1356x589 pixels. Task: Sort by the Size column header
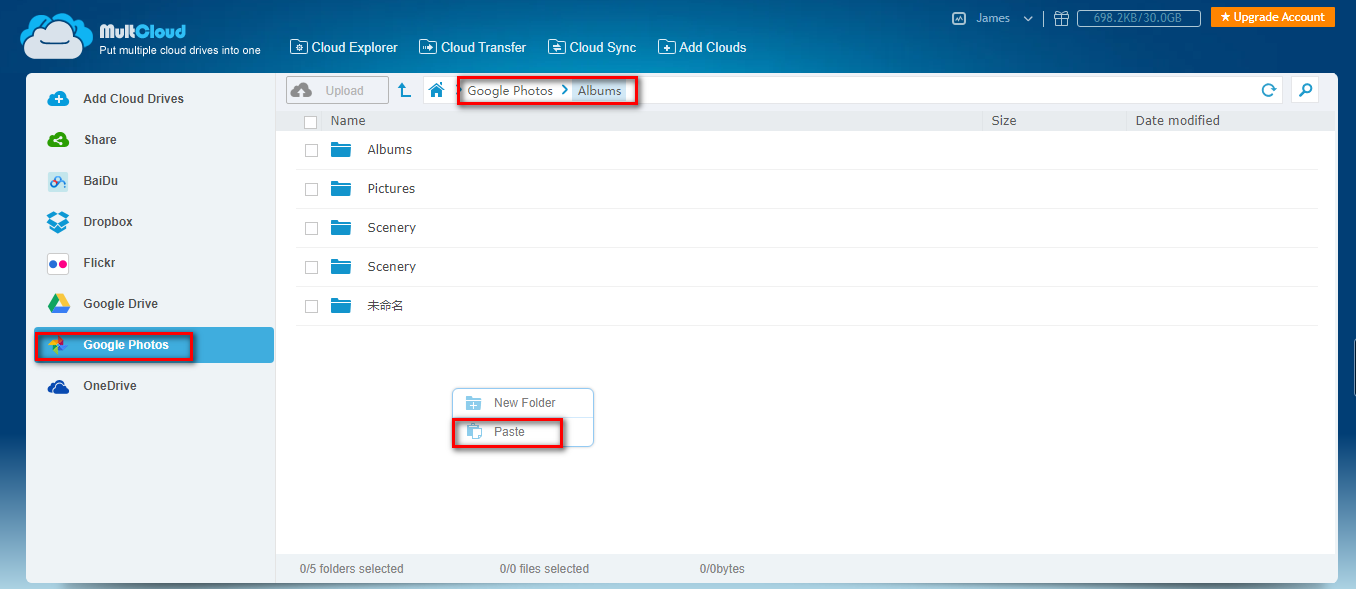tap(1004, 121)
